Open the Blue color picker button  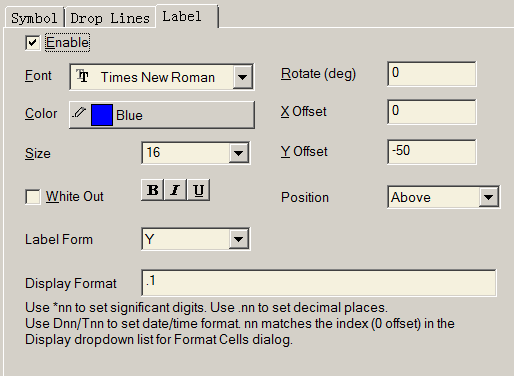[162, 115]
